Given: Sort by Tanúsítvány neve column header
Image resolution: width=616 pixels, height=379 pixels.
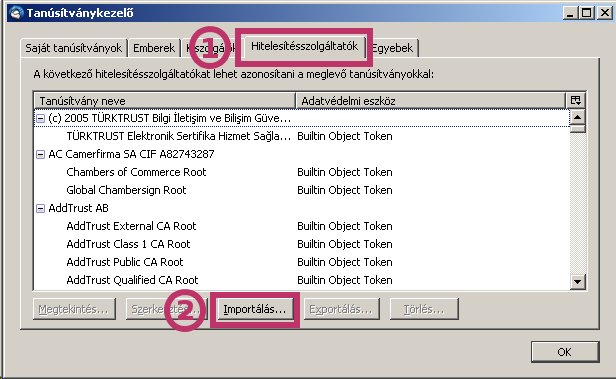Looking at the screenshot, I should click(x=165, y=101).
